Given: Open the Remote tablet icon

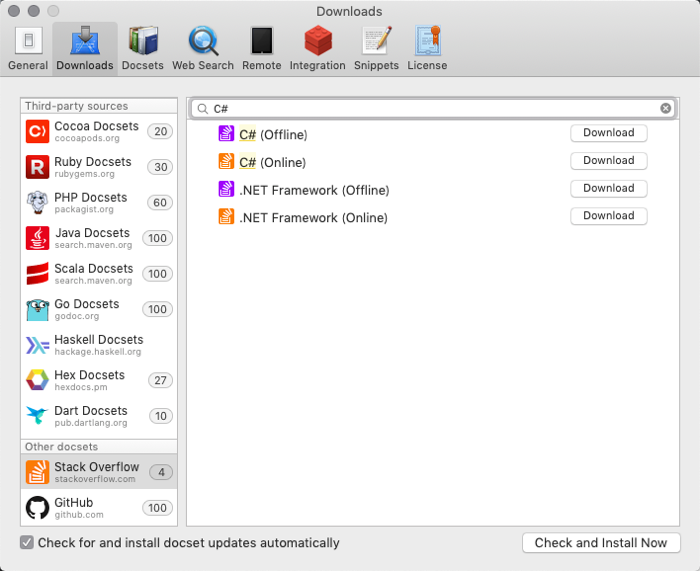Looking at the screenshot, I should (x=262, y=41).
